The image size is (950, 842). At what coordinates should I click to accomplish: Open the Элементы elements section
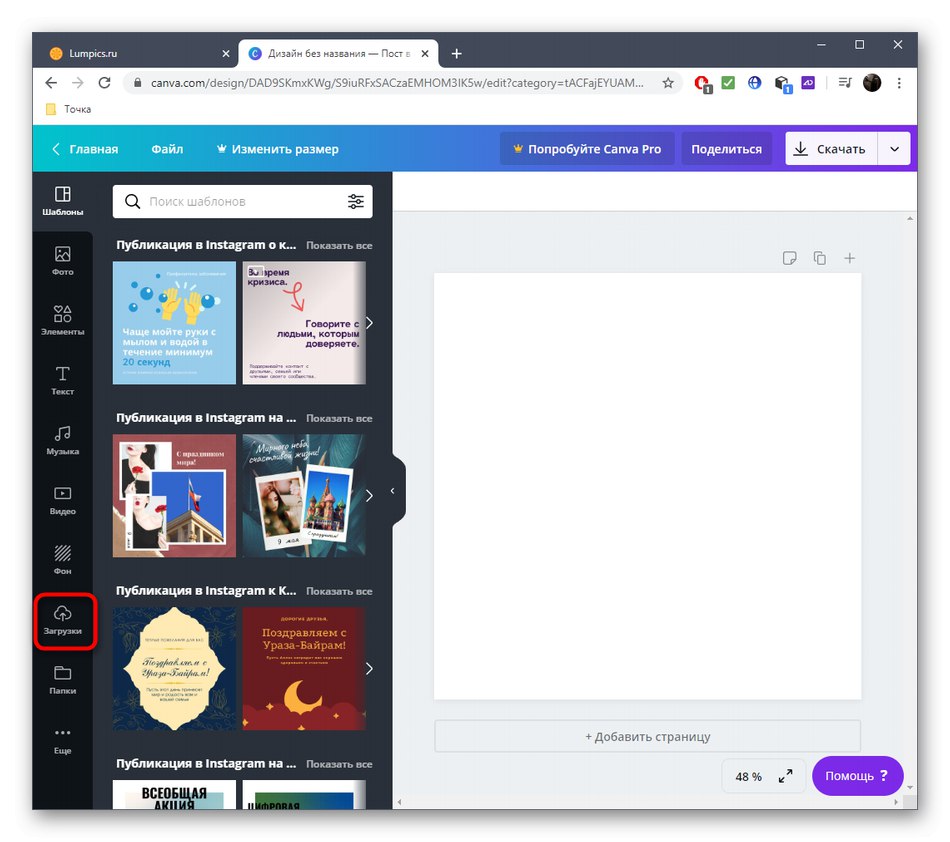tap(62, 320)
